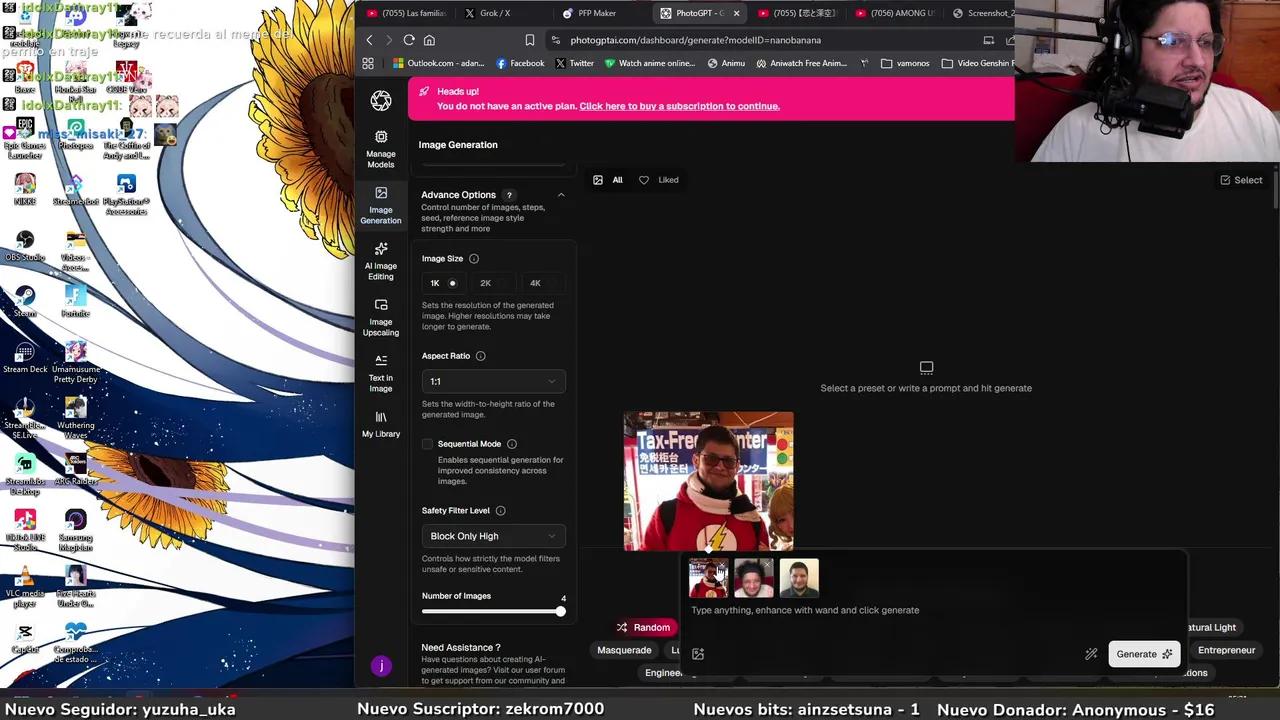This screenshot has width=1280, height=720.
Task: Open Image Upscaling sidebar tool
Action: coord(380,316)
